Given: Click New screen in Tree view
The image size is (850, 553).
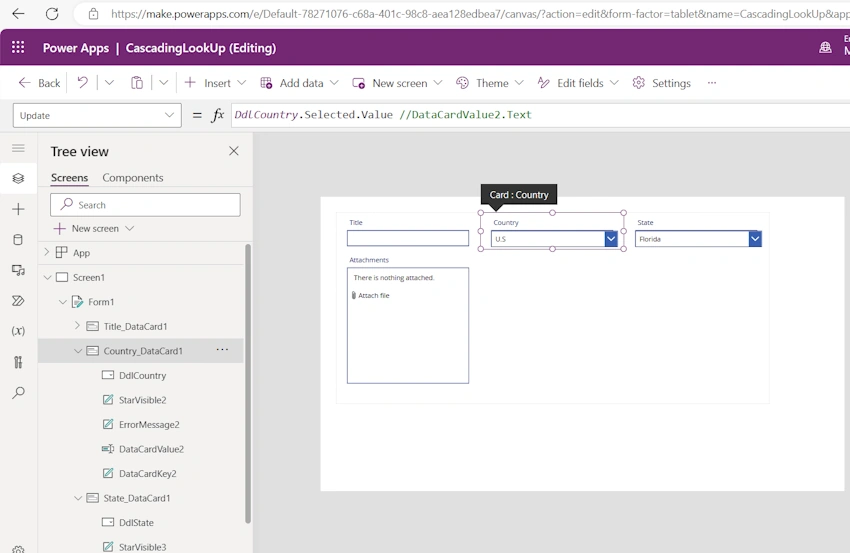Looking at the screenshot, I should point(94,228).
